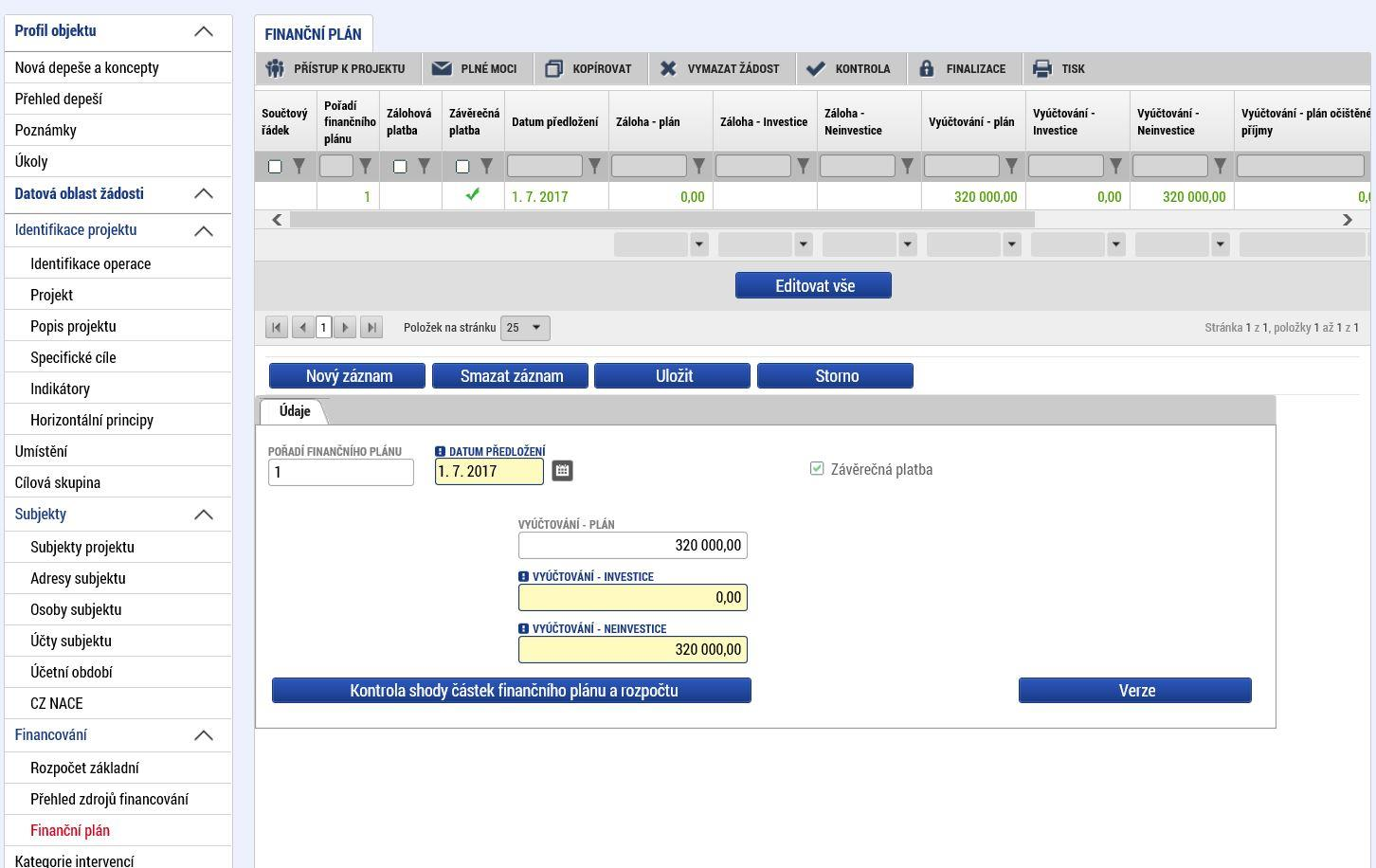The height and width of the screenshot is (868, 1376).
Task: Click filter funnel for Pořadí finančního plánu column
Action: (365, 167)
